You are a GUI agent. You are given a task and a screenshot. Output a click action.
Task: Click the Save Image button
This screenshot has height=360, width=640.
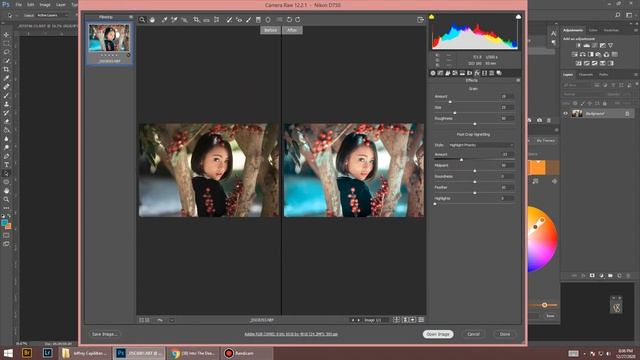click(x=104, y=334)
